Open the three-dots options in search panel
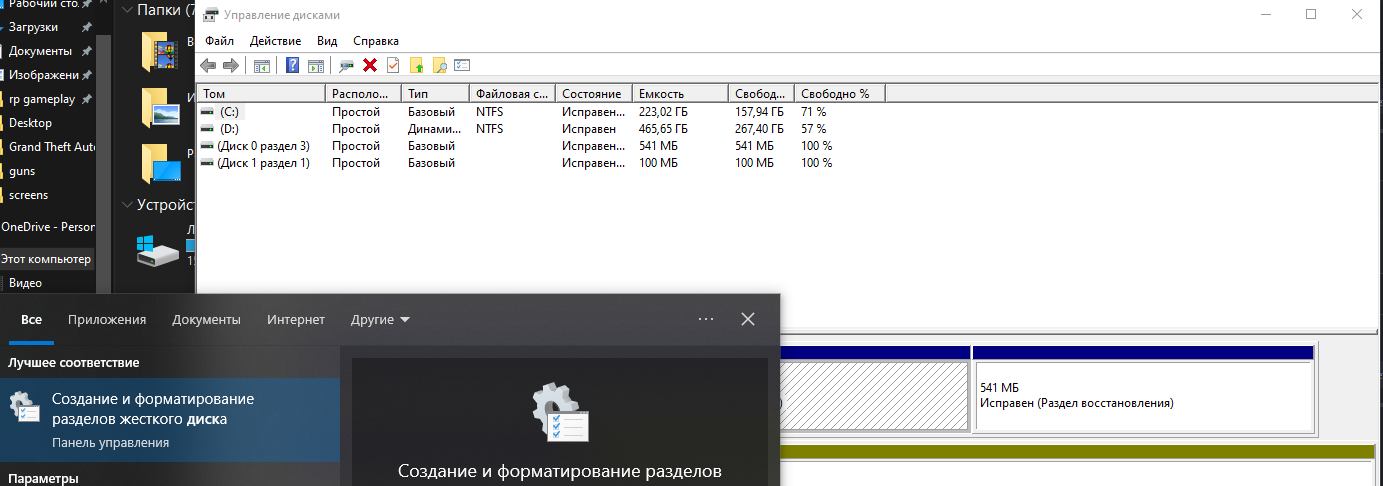 pos(706,319)
